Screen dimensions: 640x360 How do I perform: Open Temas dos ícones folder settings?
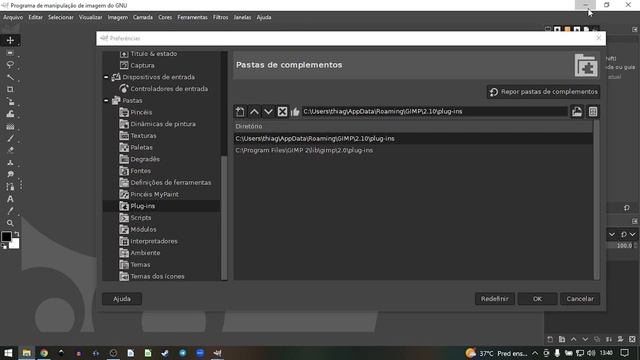pos(157,276)
